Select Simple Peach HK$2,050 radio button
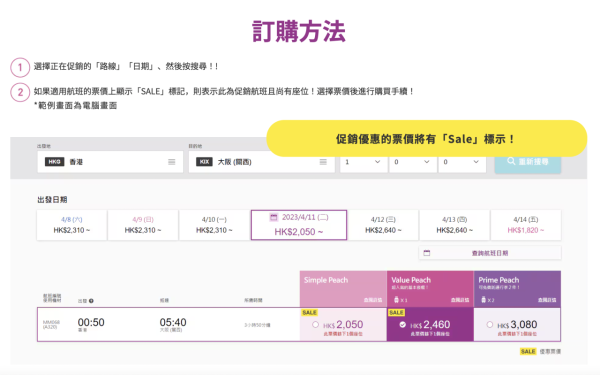The height and width of the screenshot is (375, 600). pyautogui.click(x=315, y=324)
